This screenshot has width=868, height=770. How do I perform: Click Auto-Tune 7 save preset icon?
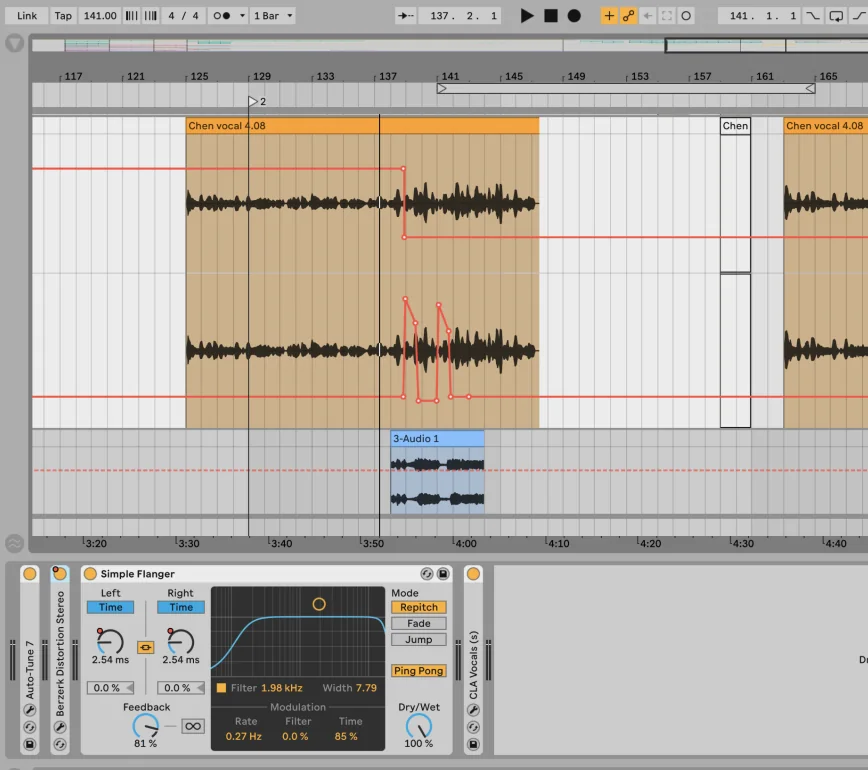pyautogui.click(x=30, y=745)
